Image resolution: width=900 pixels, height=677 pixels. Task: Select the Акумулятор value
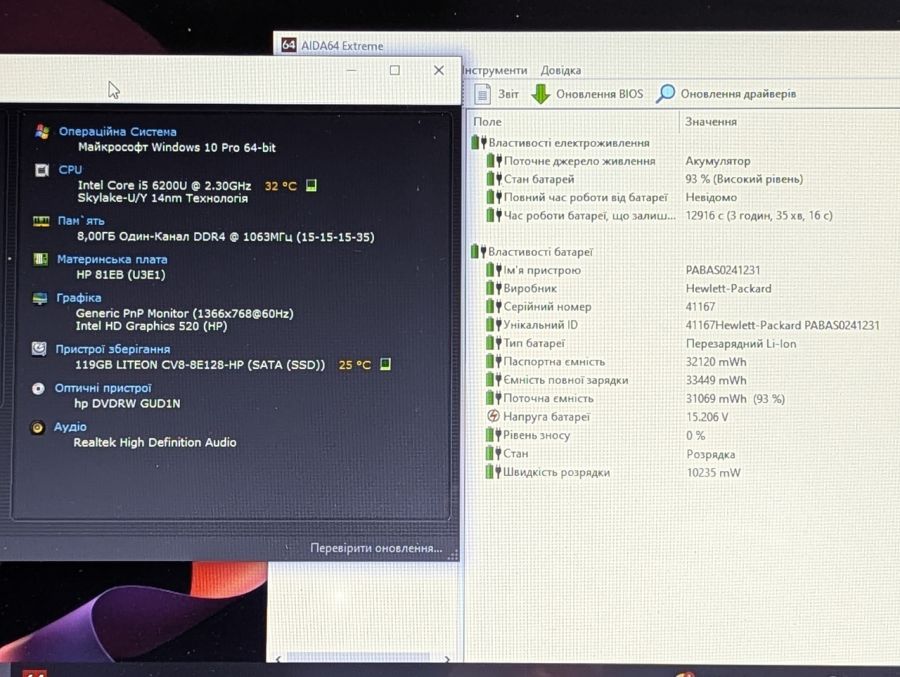pos(717,161)
